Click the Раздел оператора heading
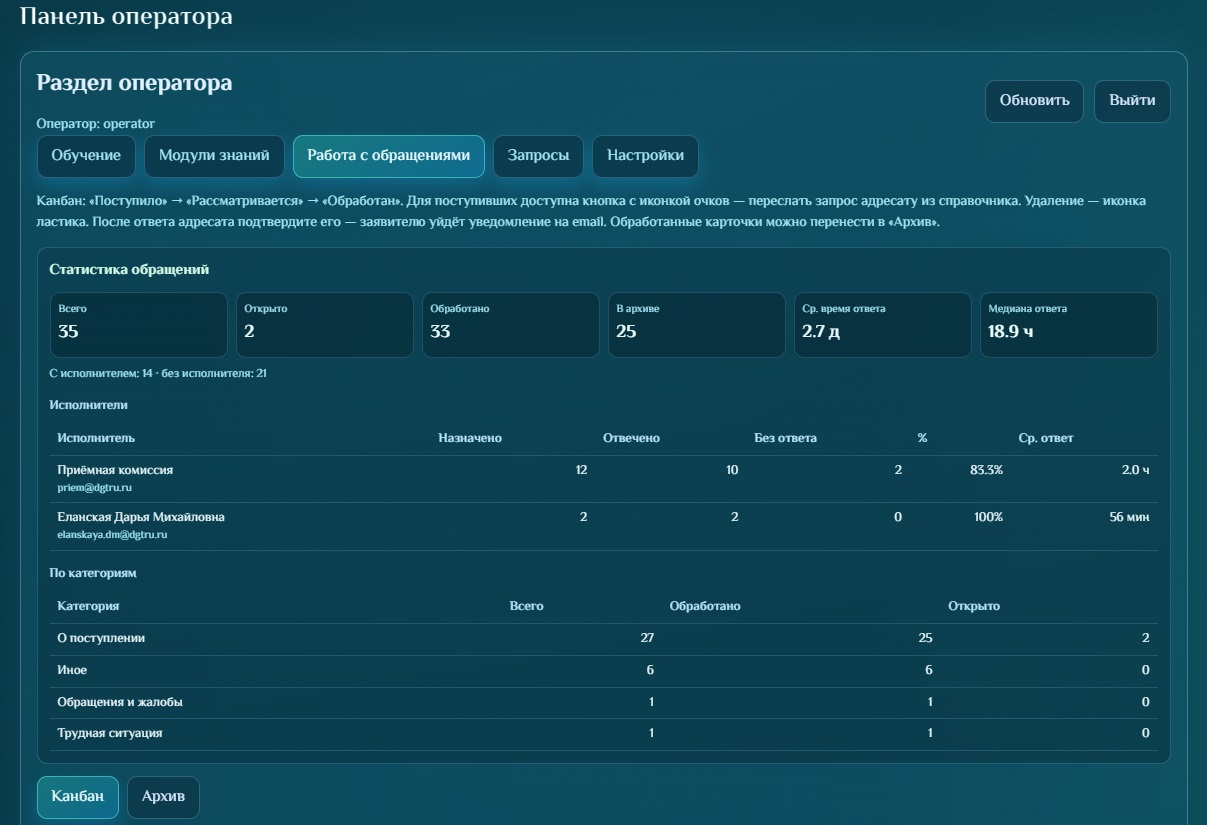Screen dimensions: 1207x825 (x=134, y=83)
